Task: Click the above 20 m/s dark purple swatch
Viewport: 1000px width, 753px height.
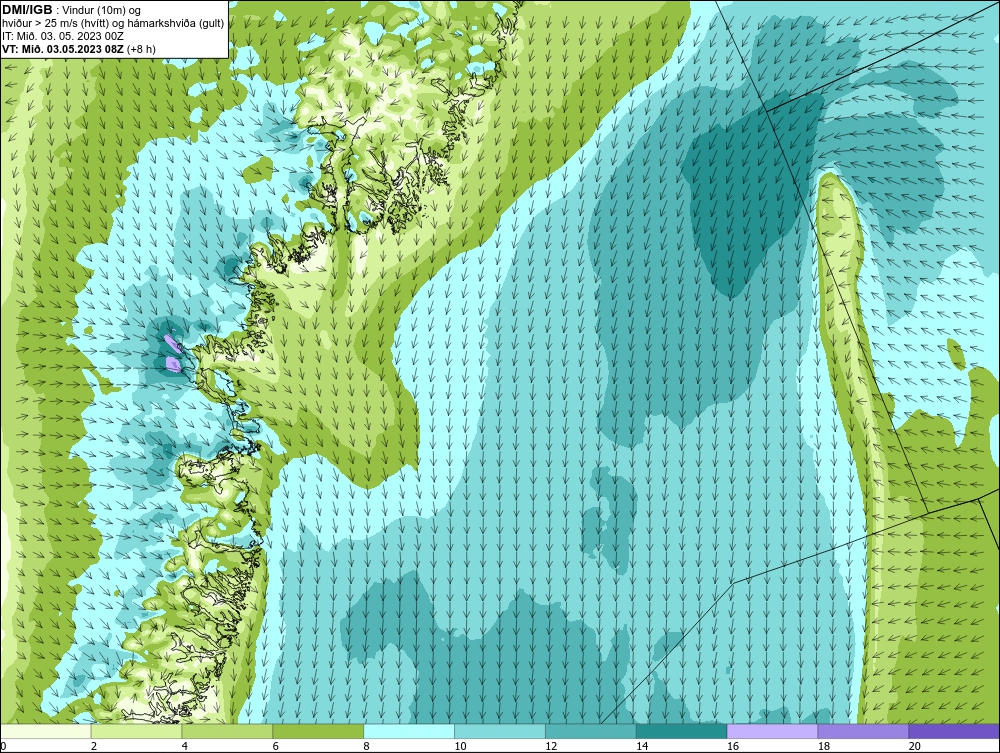Action: (954, 731)
